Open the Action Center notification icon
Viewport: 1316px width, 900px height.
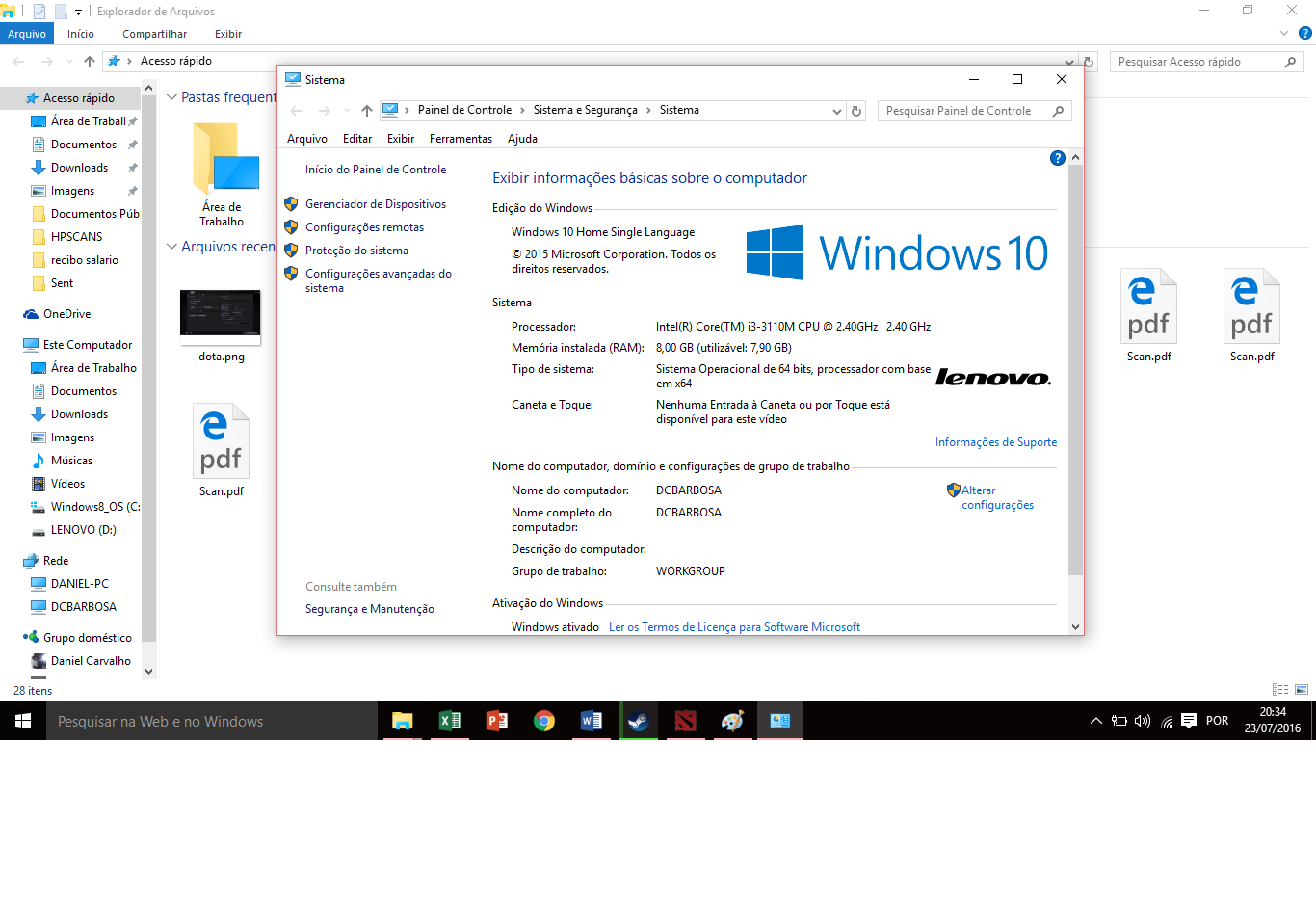[1189, 721]
